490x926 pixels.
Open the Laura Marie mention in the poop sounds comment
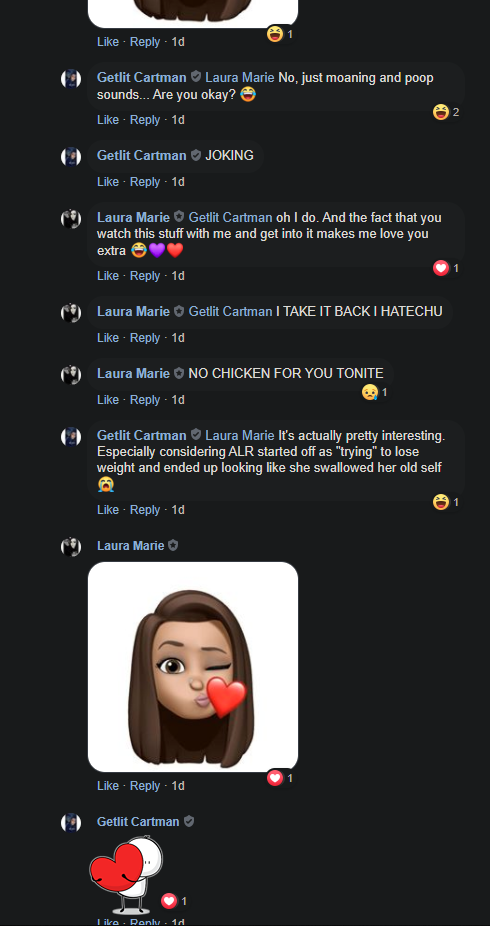240,78
